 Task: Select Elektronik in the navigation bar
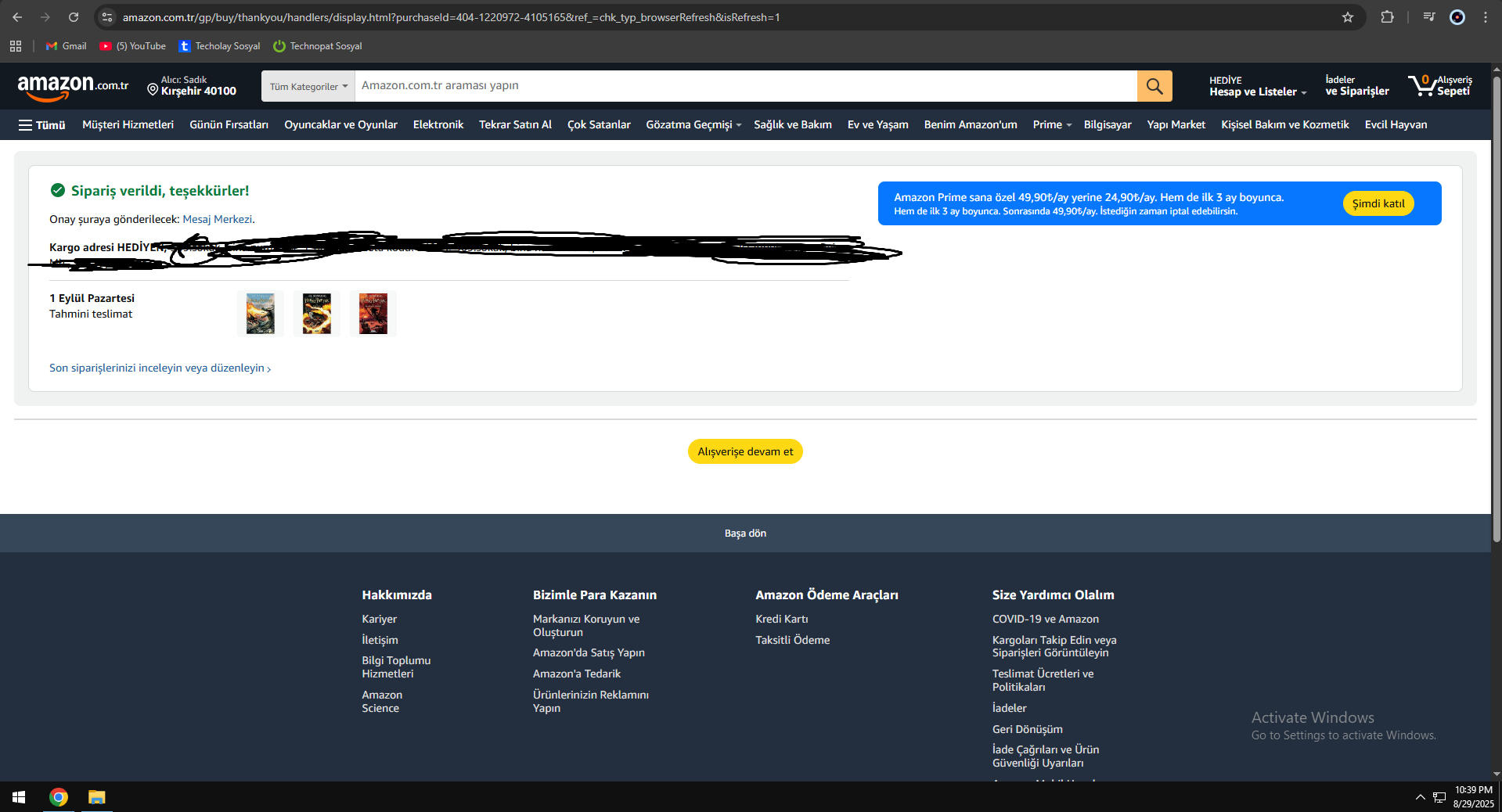(438, 125)
